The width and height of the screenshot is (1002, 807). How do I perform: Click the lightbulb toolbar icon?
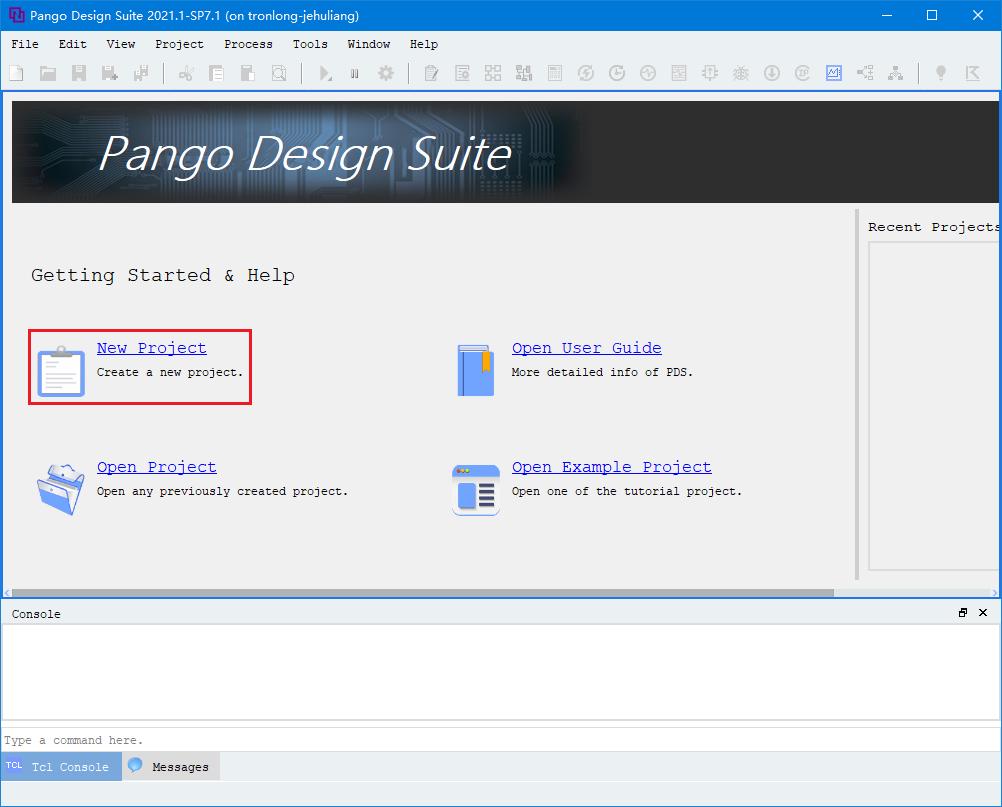pos(941,73)
